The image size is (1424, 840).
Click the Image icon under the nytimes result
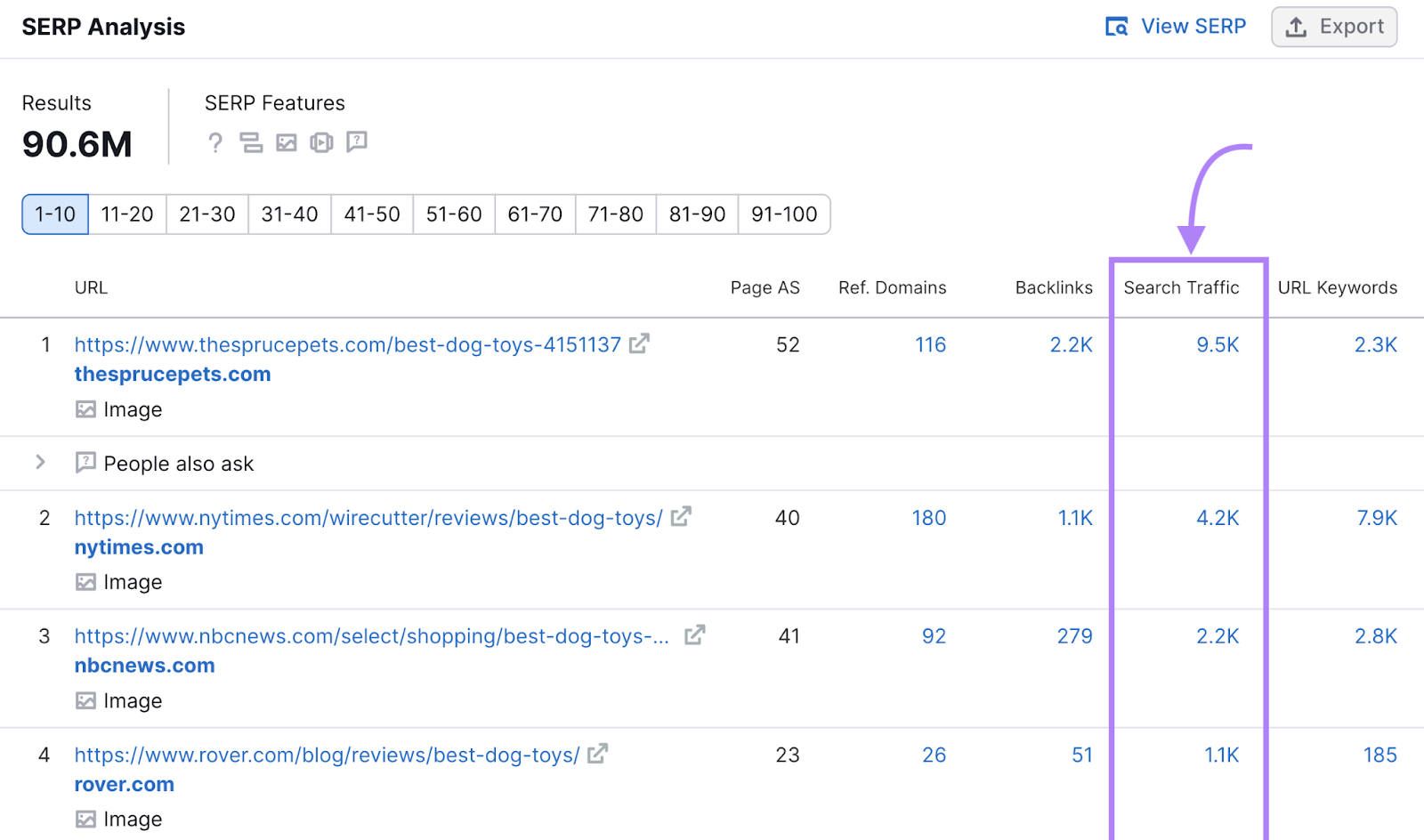[86, 581]
